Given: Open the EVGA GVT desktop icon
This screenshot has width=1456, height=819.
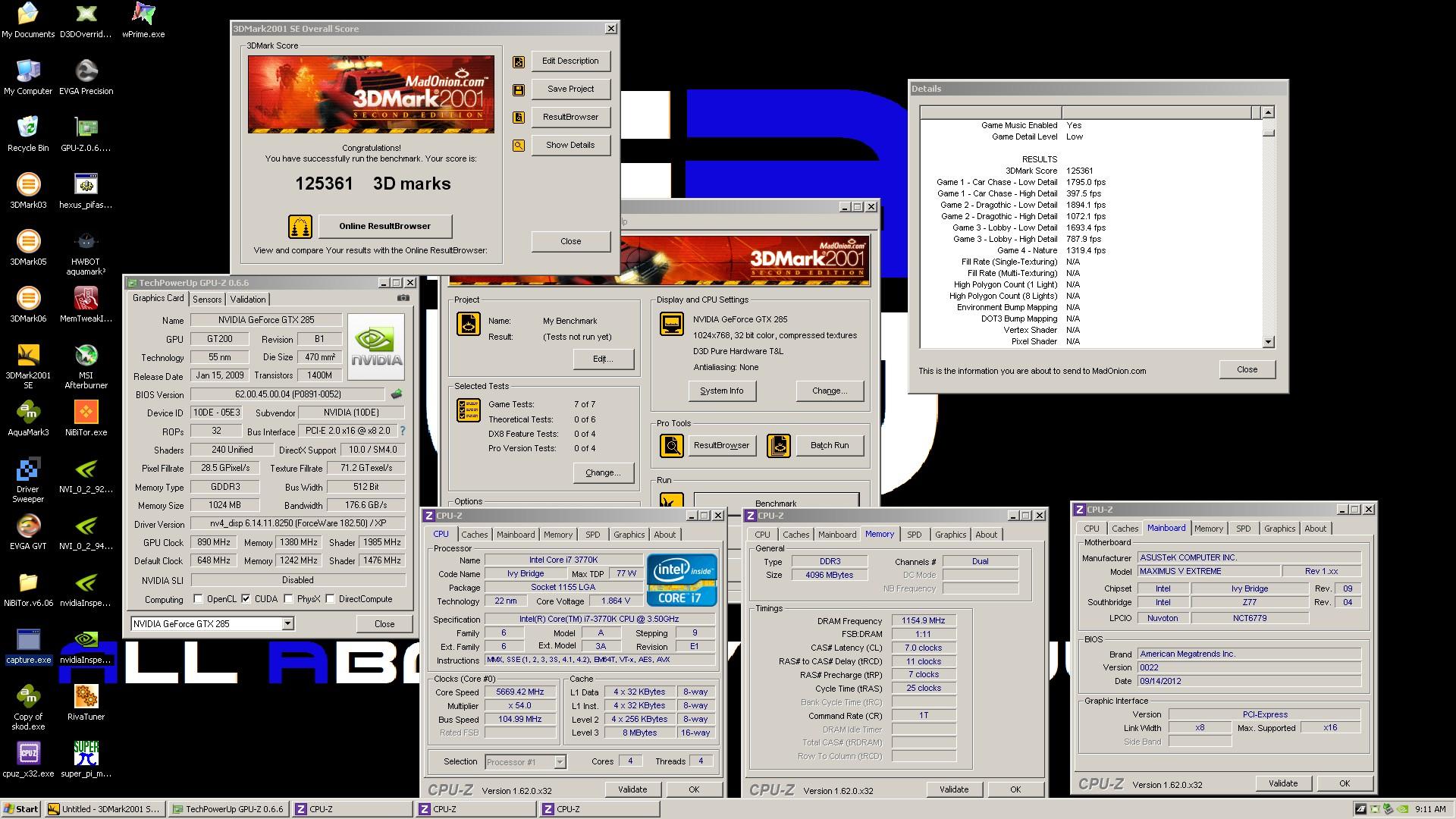Looking at the screenshot, I should (x=28, y=532).
